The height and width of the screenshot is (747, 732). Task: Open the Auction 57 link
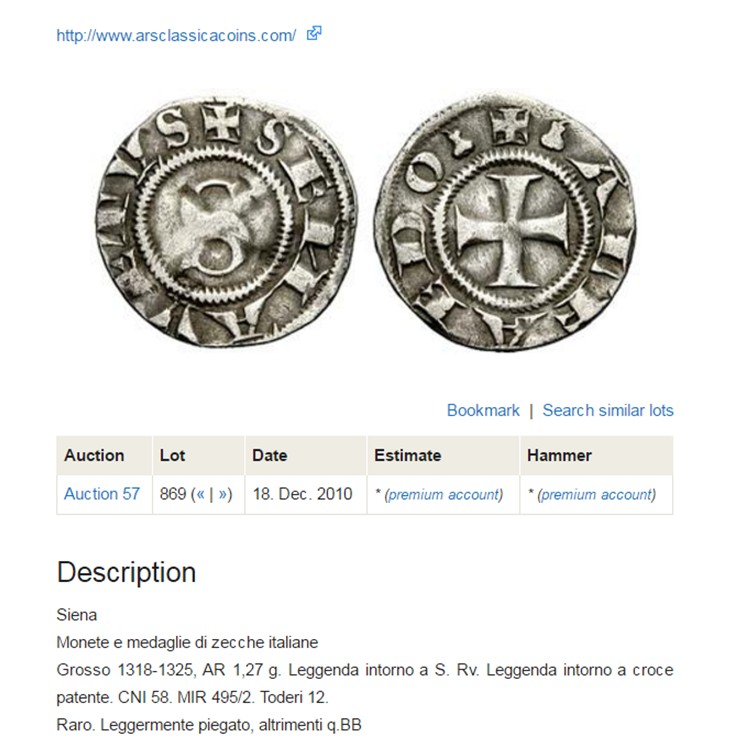tap(102, 494)
